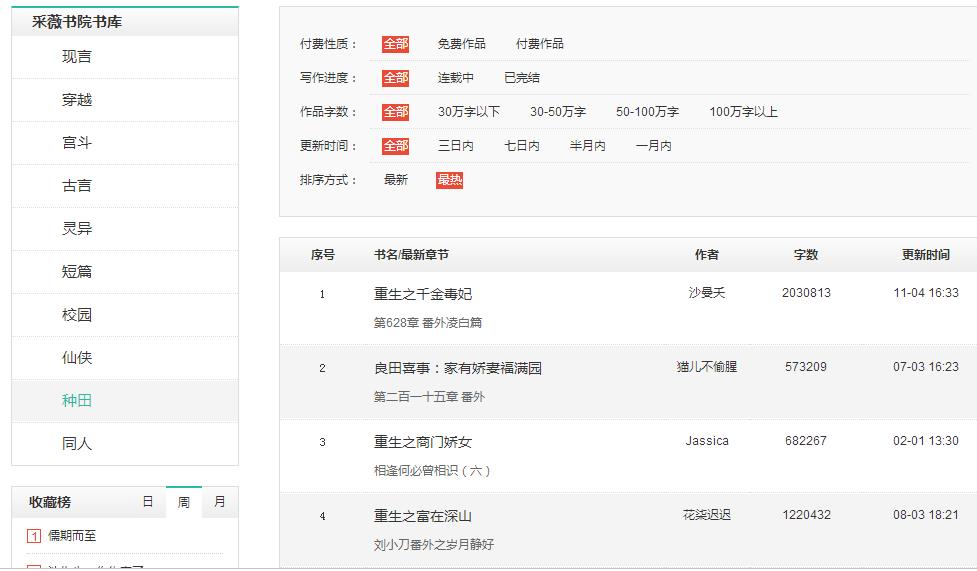The image size is (977, 571).
Task: Open book 良田喜事：家有娇妻福满园
Action: pyautogui.click(x=457, y=368)
